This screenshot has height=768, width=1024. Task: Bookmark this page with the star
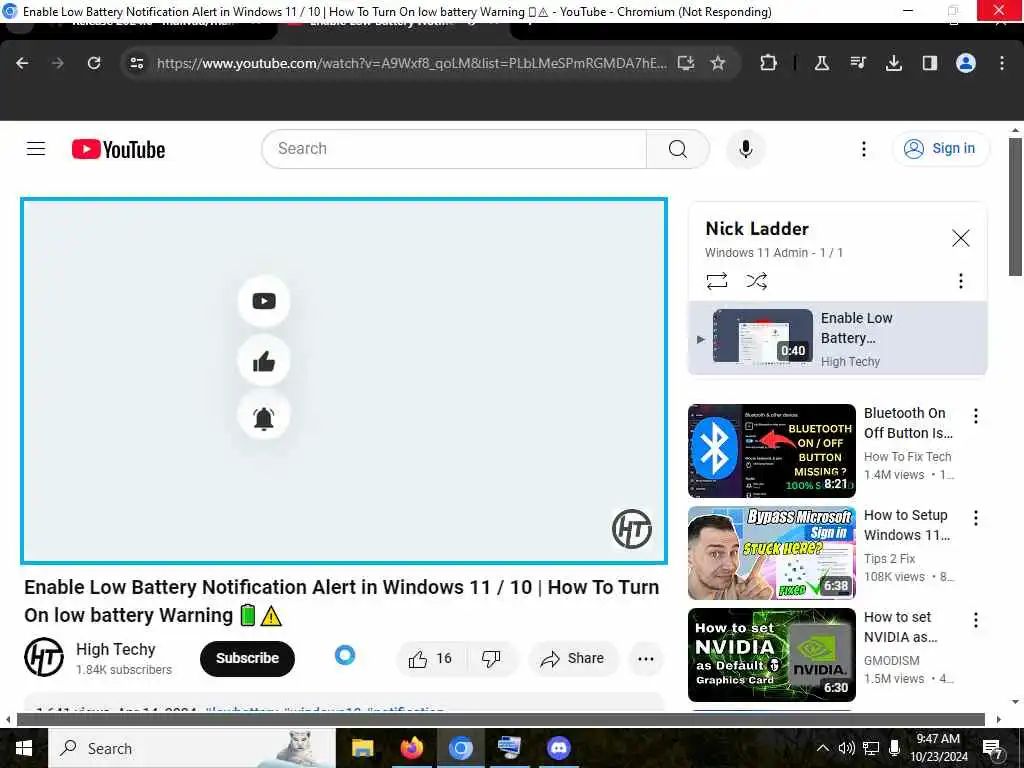(718, 63)
